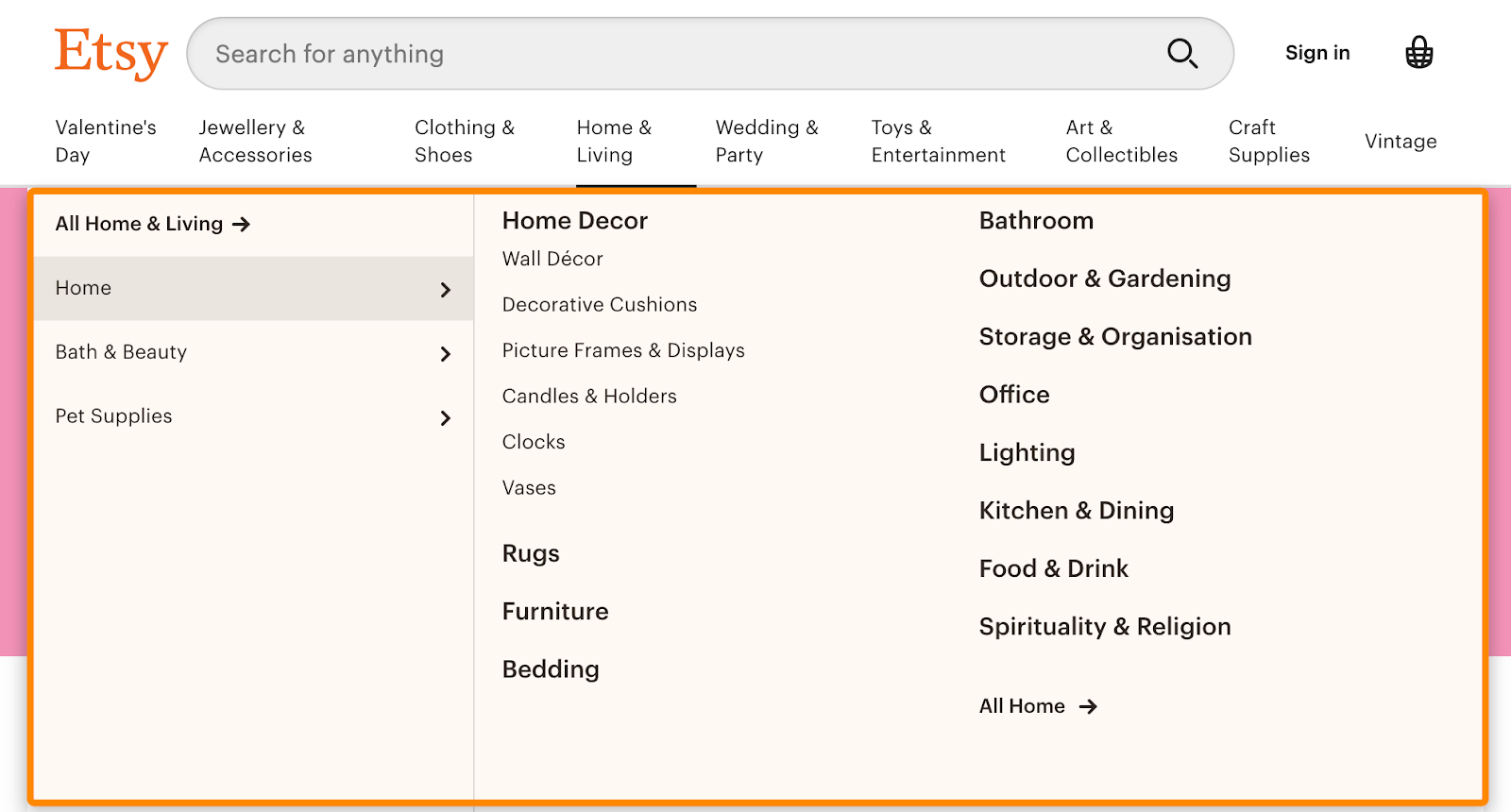Select the Craft Supplies menu
This screenshot has height=812, width=1511.
tap(1268, 142)
